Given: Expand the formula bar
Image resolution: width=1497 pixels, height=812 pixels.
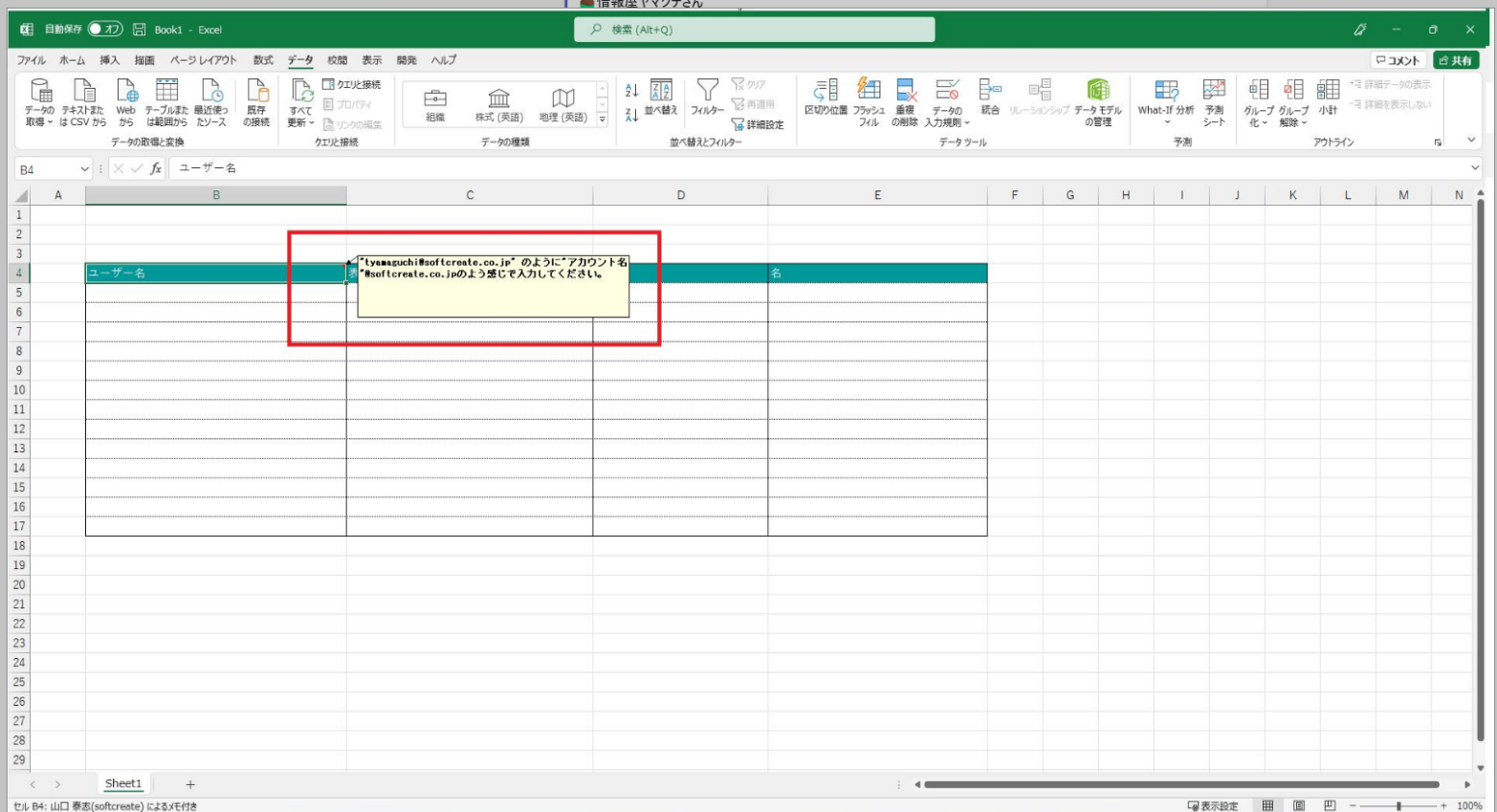Looking at the screenshot, I should (1474, 168).
